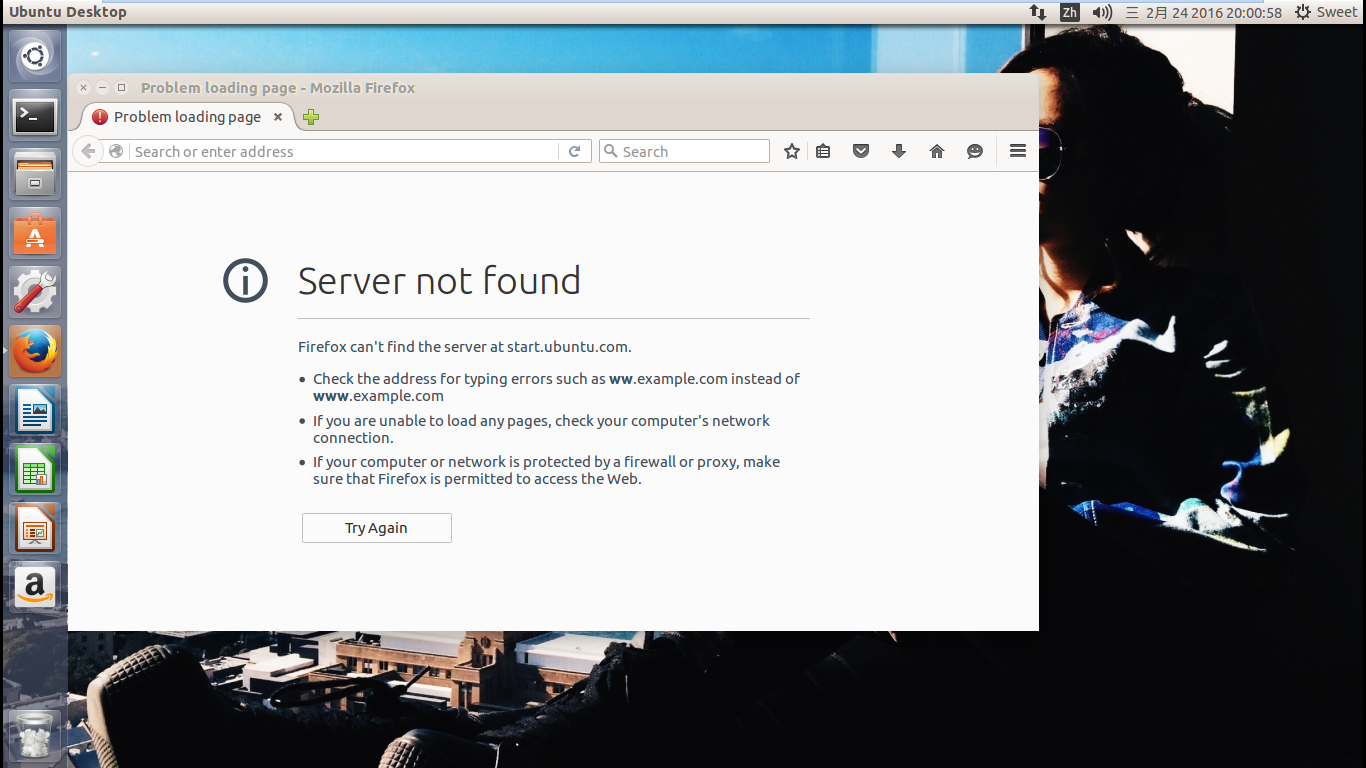The height and width of the screenshot is (768, 1366).
Task: Open the Trash in the dock
Action: click(x=35, y=734)
